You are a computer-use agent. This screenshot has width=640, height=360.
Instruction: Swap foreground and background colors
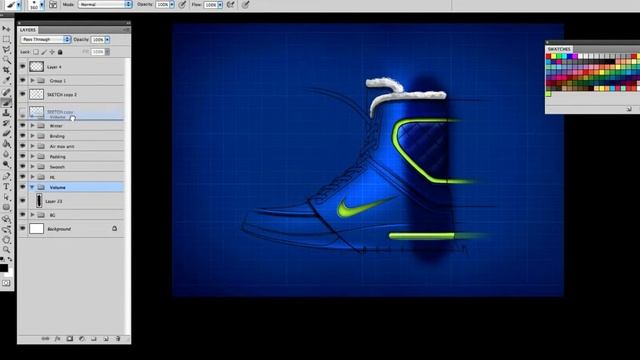[10, 259]
